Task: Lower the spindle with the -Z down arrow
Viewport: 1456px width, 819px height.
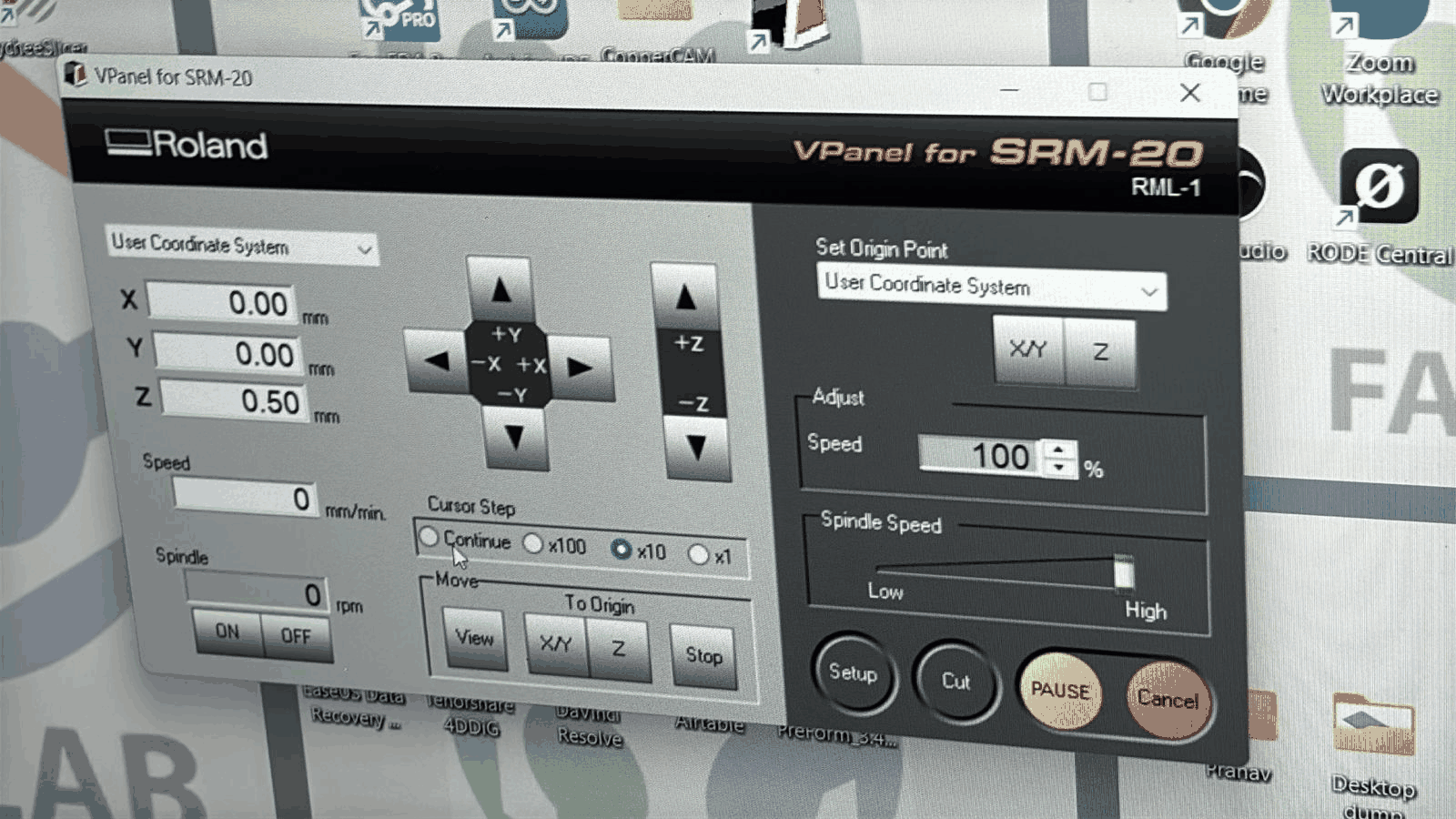Action: (696, 448)
